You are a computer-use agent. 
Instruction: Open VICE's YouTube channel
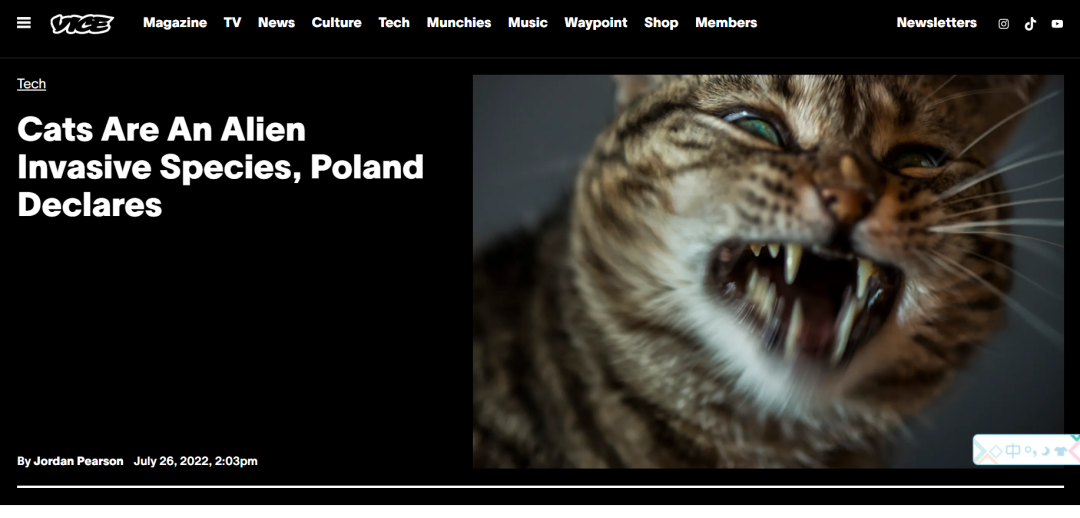[x=1057, y=24]
